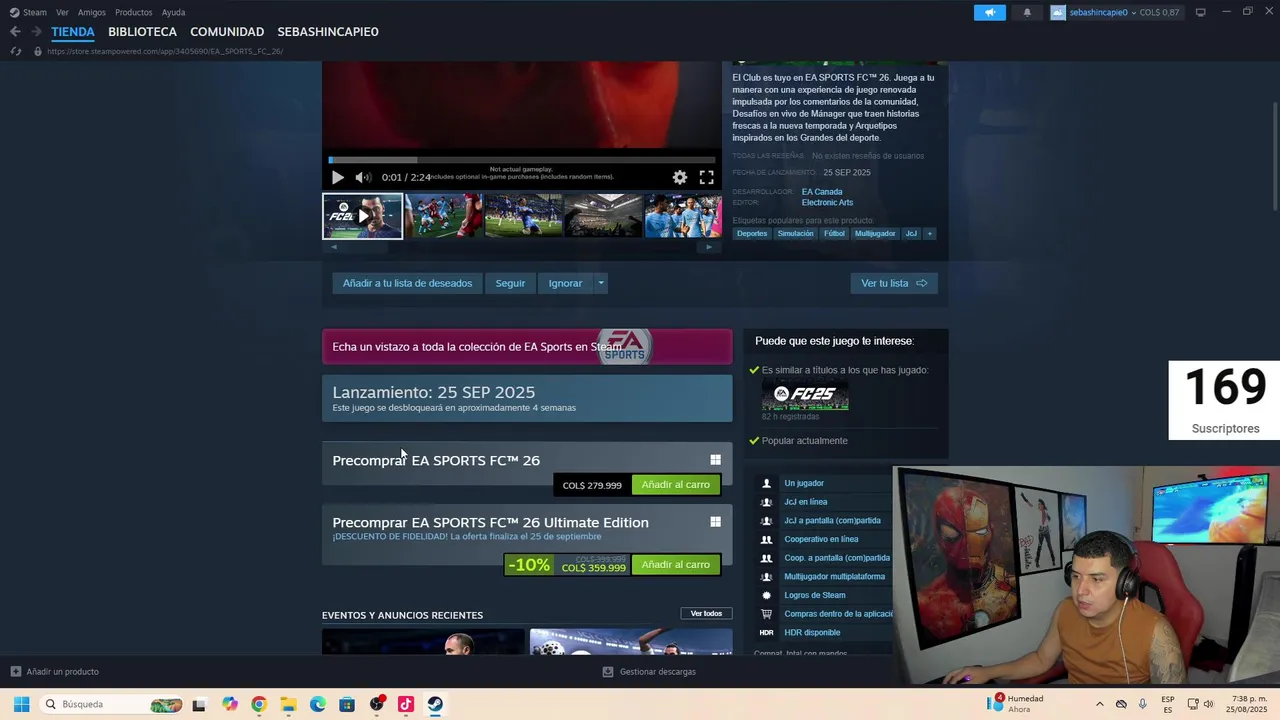
Task: Click the JcJ en línea feature link
Action: (x=805, y=502)
